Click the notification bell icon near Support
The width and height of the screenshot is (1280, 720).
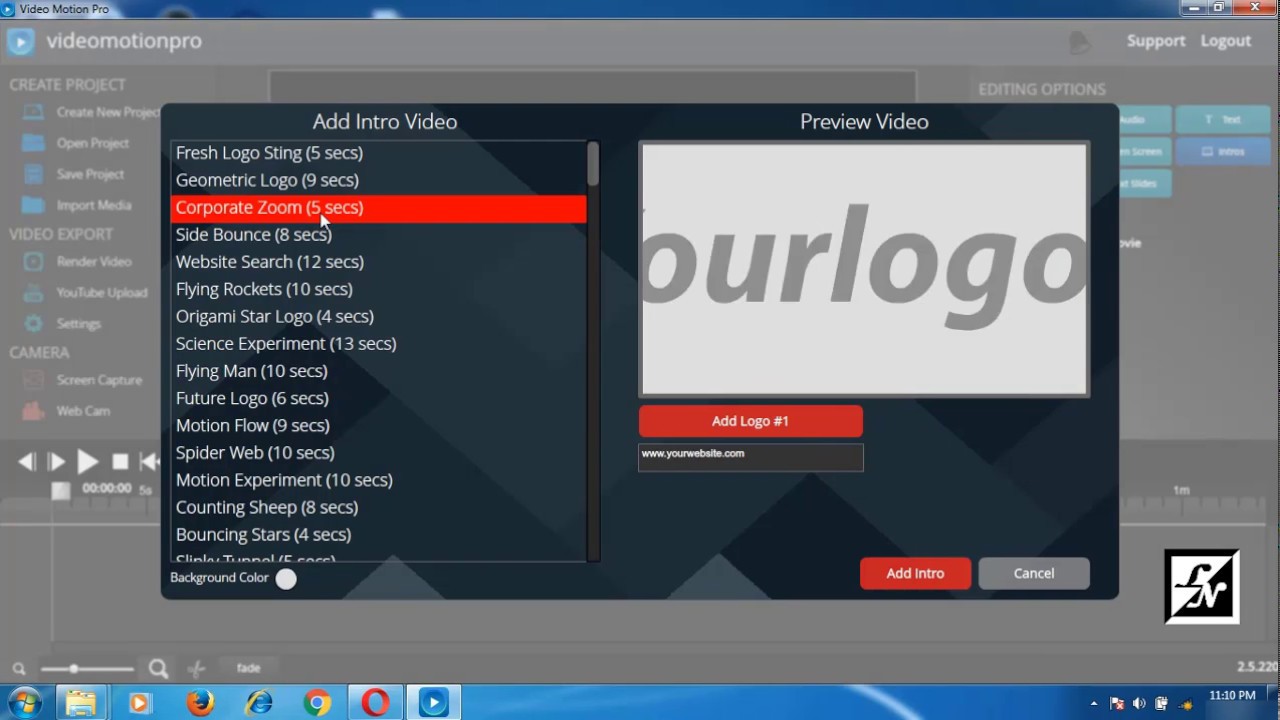coord(1079,41)
